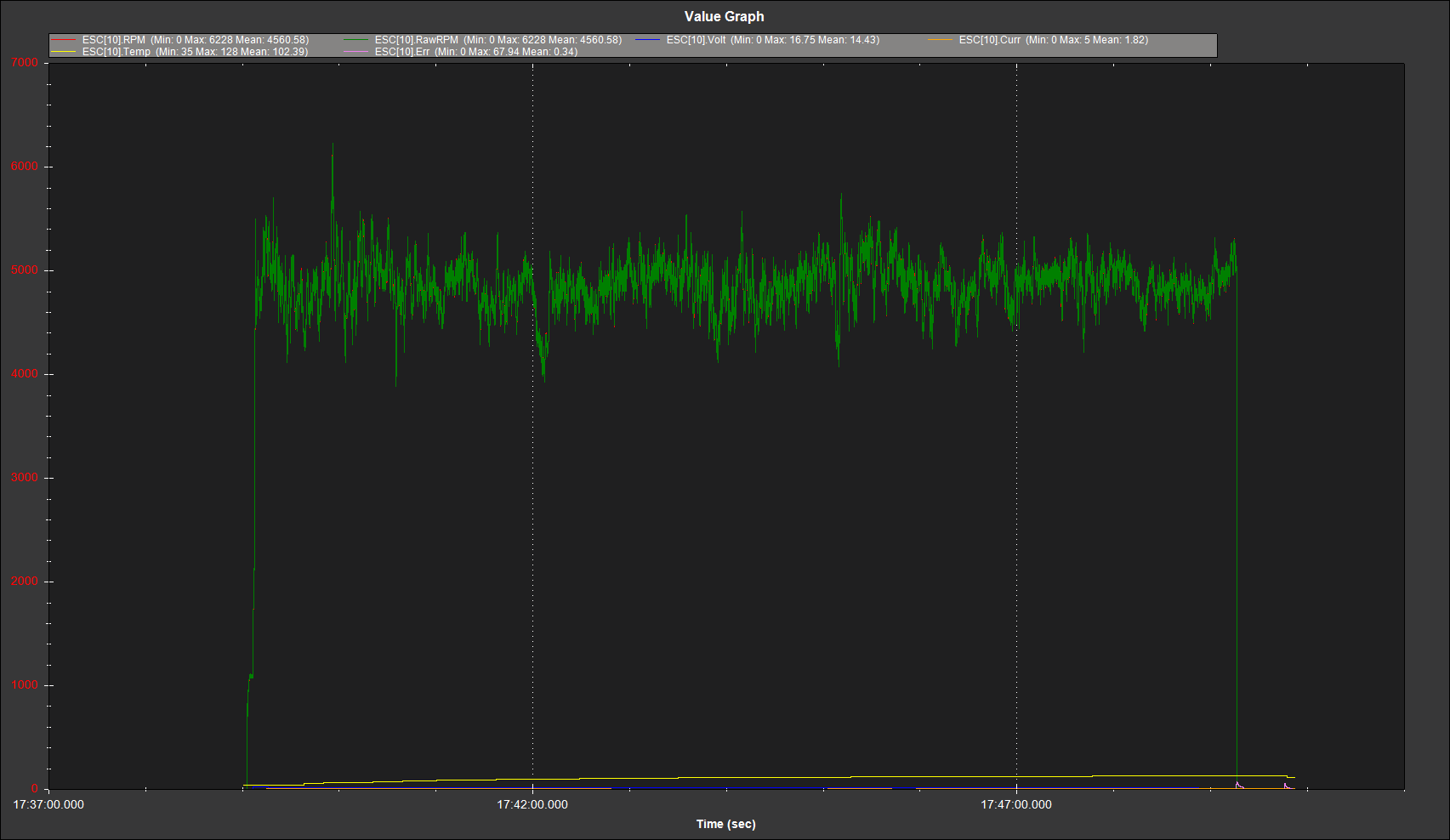Click the 3000 Y-axis label
This screenshot has height=840, width=1450.
click(25, 478)
